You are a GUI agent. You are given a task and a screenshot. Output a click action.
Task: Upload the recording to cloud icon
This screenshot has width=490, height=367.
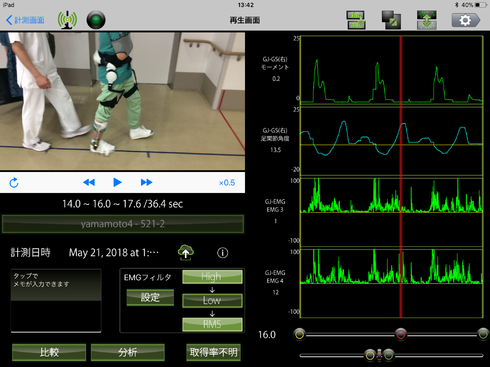tap(186, 252)
